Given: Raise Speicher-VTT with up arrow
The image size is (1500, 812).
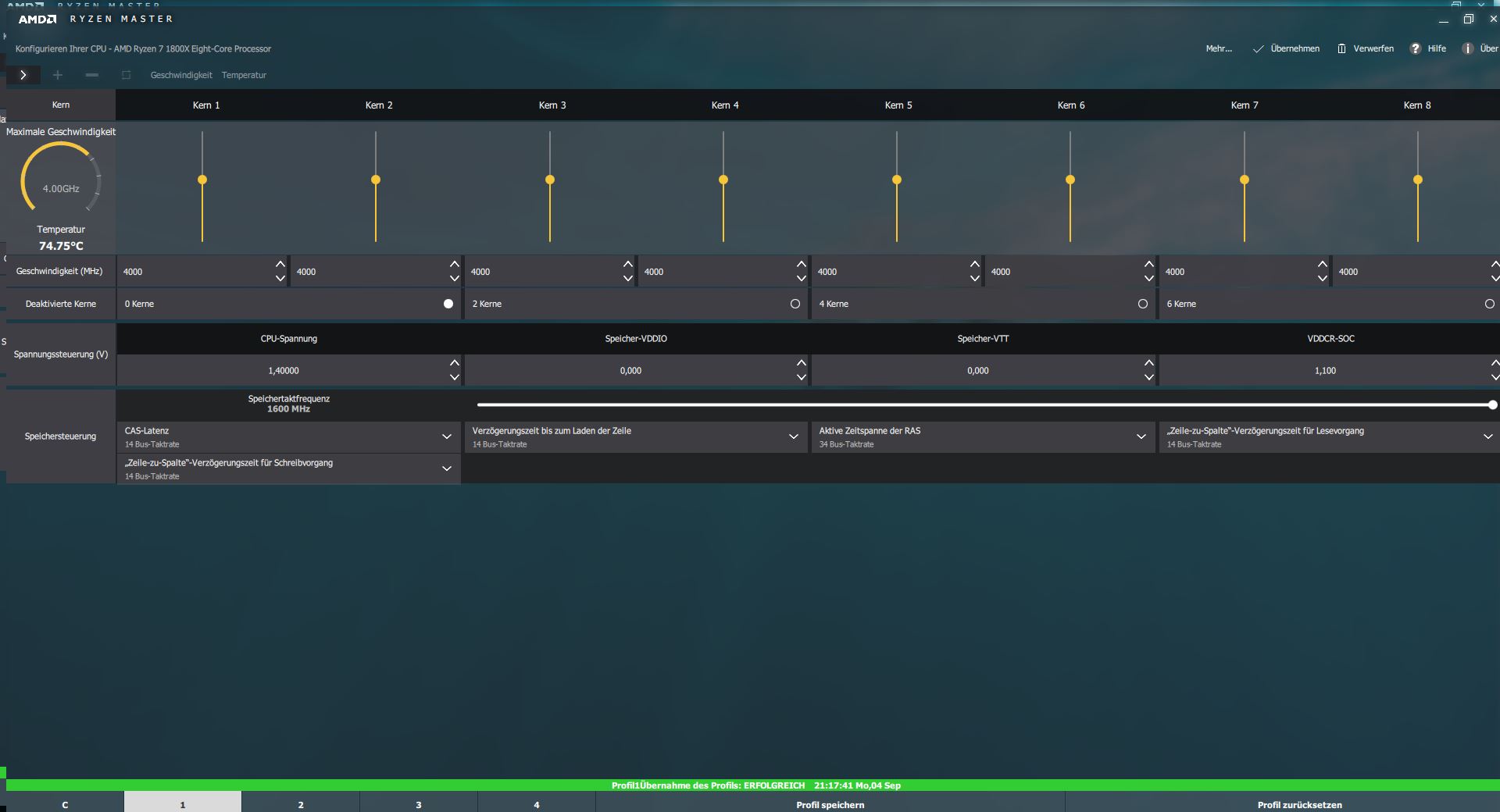Looking at the screenshot, I should [x=1148, y=363].
